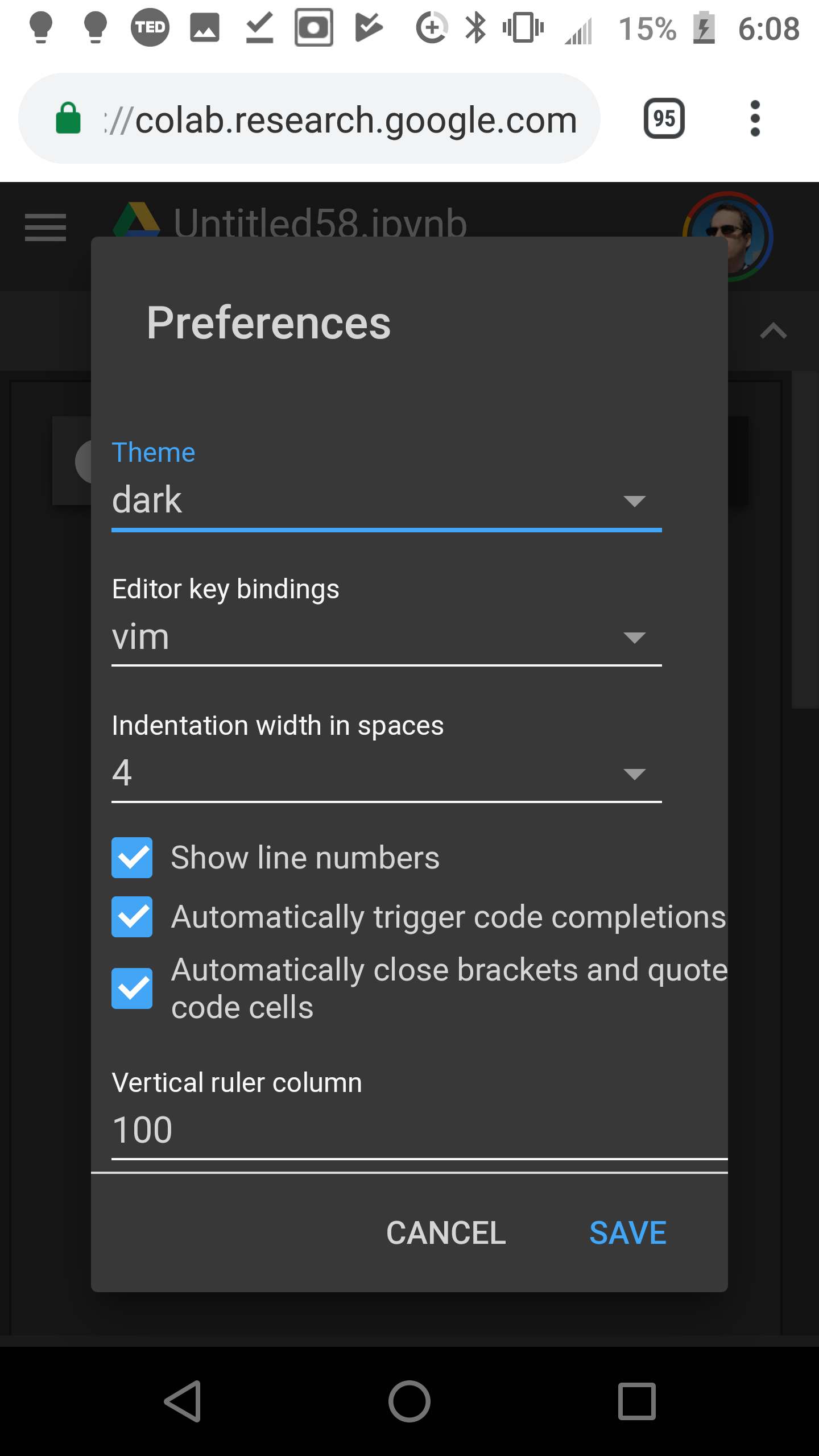Tap the TED notification icon
The image size is (819, 1456).
pyautogui.click(x=150, y=27)
